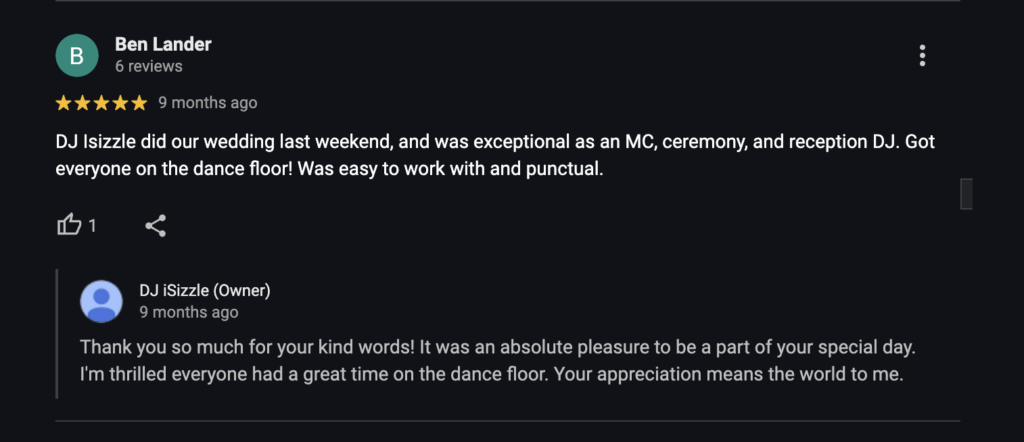Click the review text starting 'DJ Isizzle did our wedding'
Screen dimensions: 1024x442
tap(496, 155)
